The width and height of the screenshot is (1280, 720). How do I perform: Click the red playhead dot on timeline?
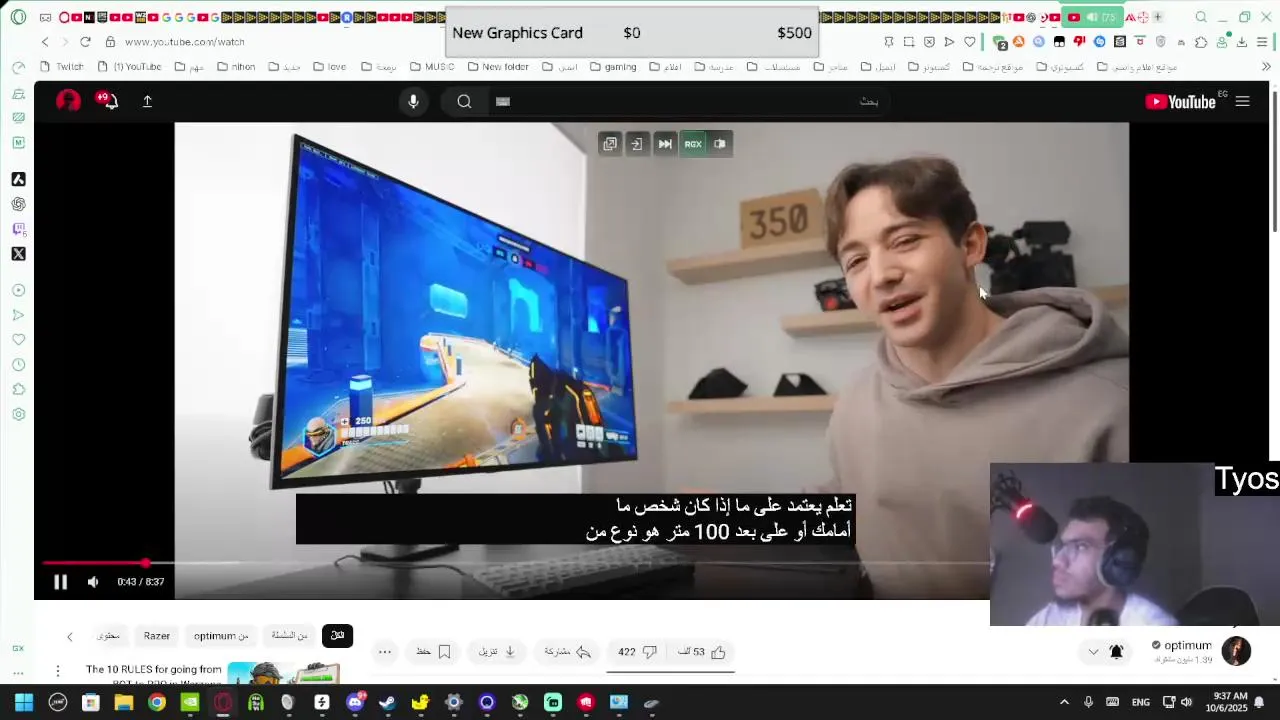(146, 564)
